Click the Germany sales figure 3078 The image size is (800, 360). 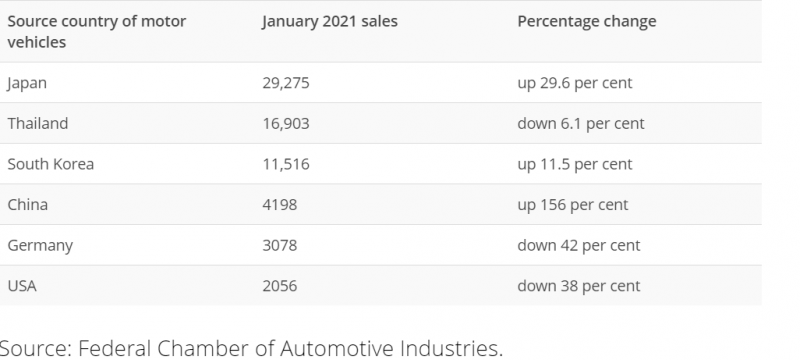[280, 245]
